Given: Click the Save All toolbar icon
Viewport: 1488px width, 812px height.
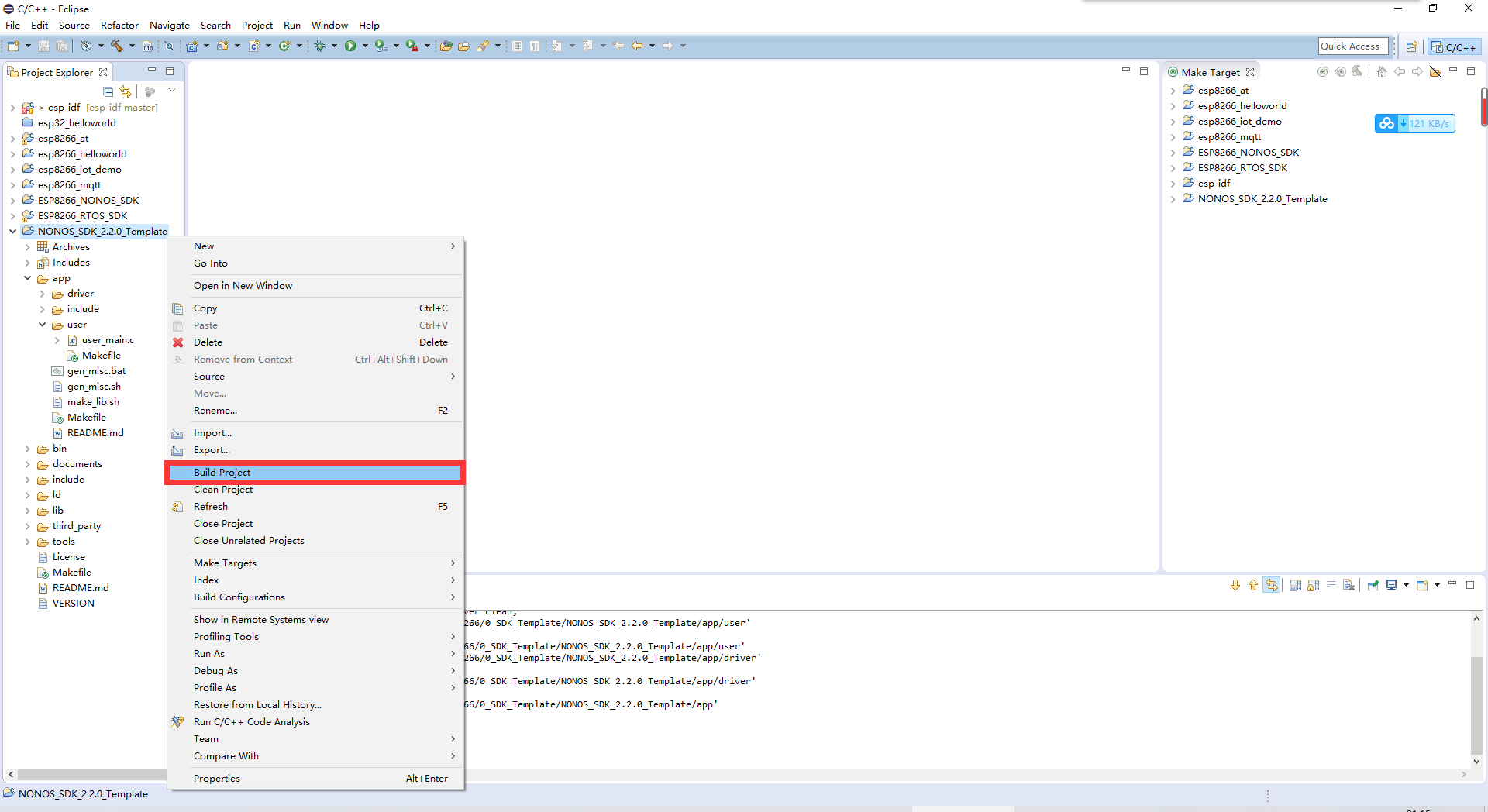Looking at the screenshot, I should coord(61,46).
